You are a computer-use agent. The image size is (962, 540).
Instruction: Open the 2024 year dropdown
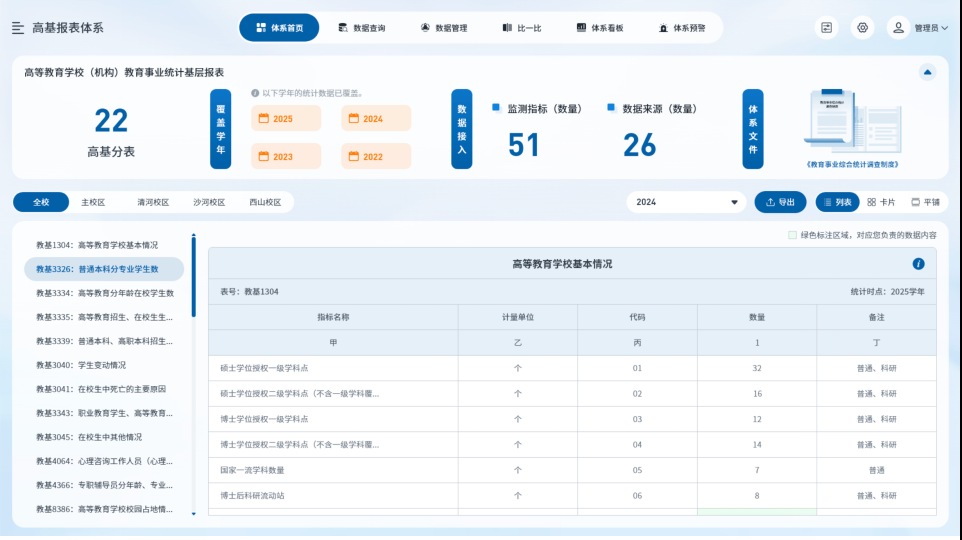[x=686, y=202]
